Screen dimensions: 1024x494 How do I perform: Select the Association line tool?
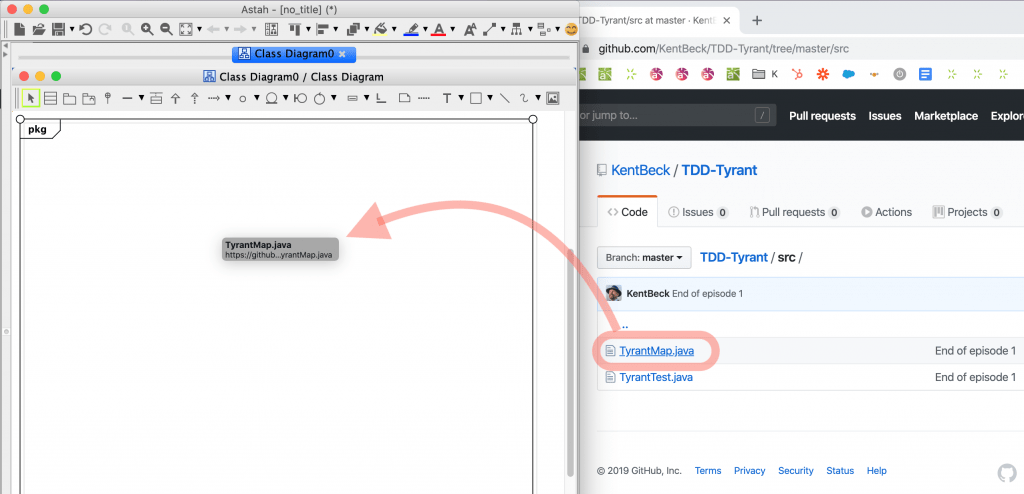[x=127, y=98]
